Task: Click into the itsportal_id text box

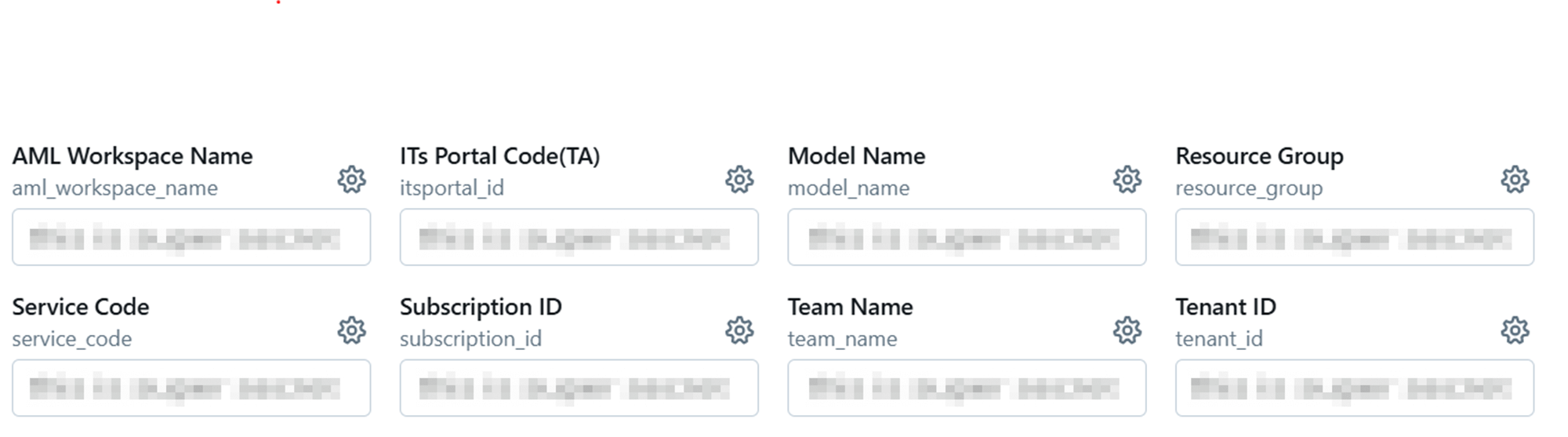Action: pyautogui.click(x=579, y=237)
